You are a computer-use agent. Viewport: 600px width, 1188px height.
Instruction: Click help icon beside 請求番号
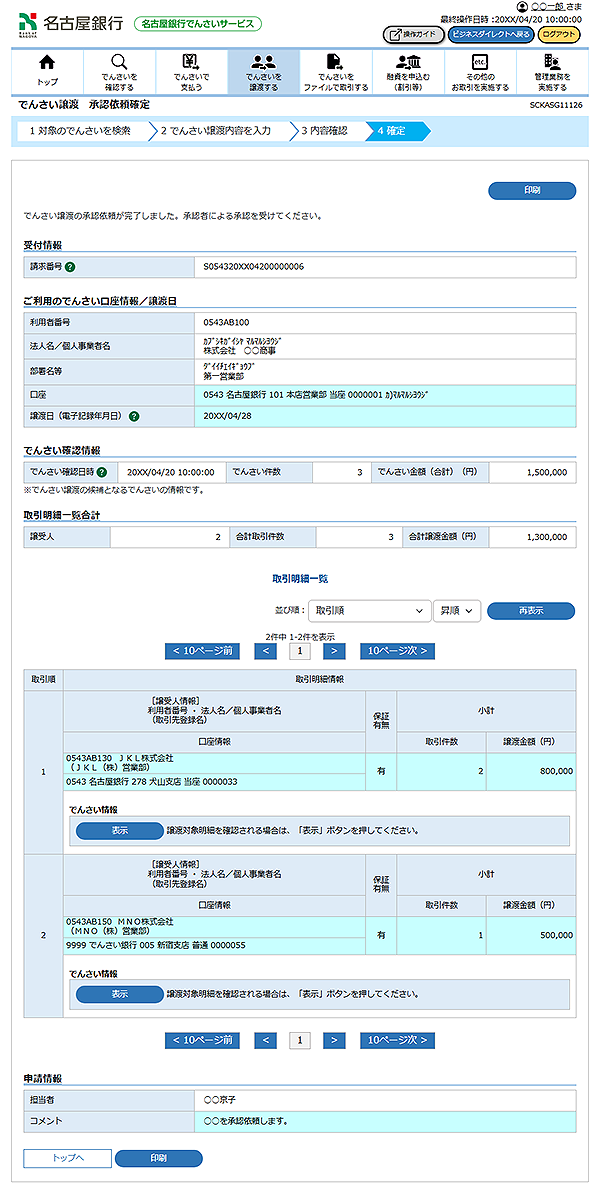[70, 267]
